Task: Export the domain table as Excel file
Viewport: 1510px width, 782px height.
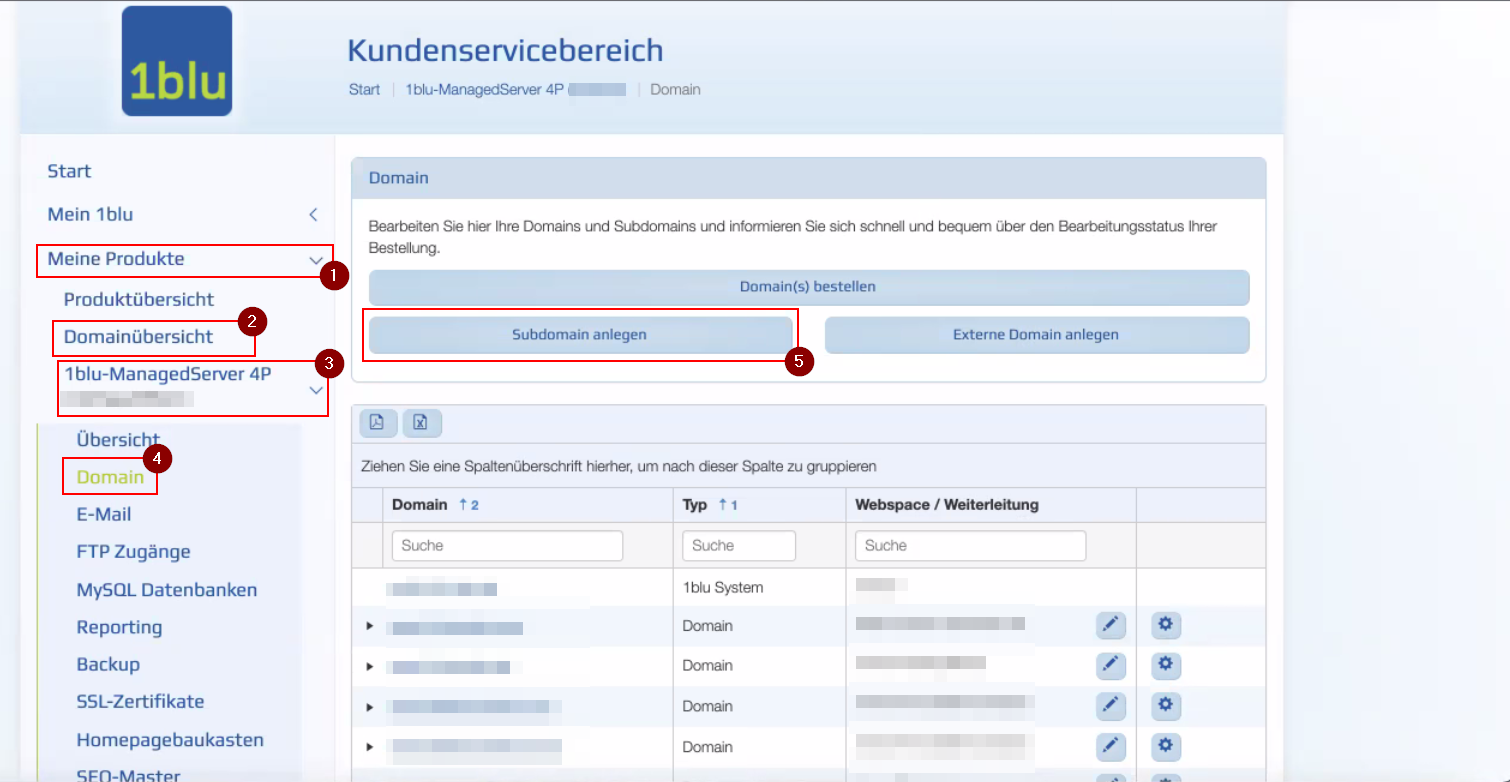Action: (422, 423)
